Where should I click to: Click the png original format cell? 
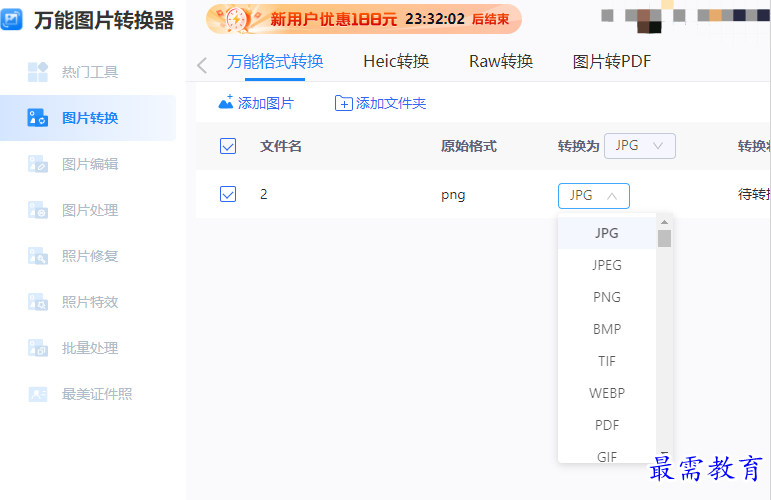(453, 195)
